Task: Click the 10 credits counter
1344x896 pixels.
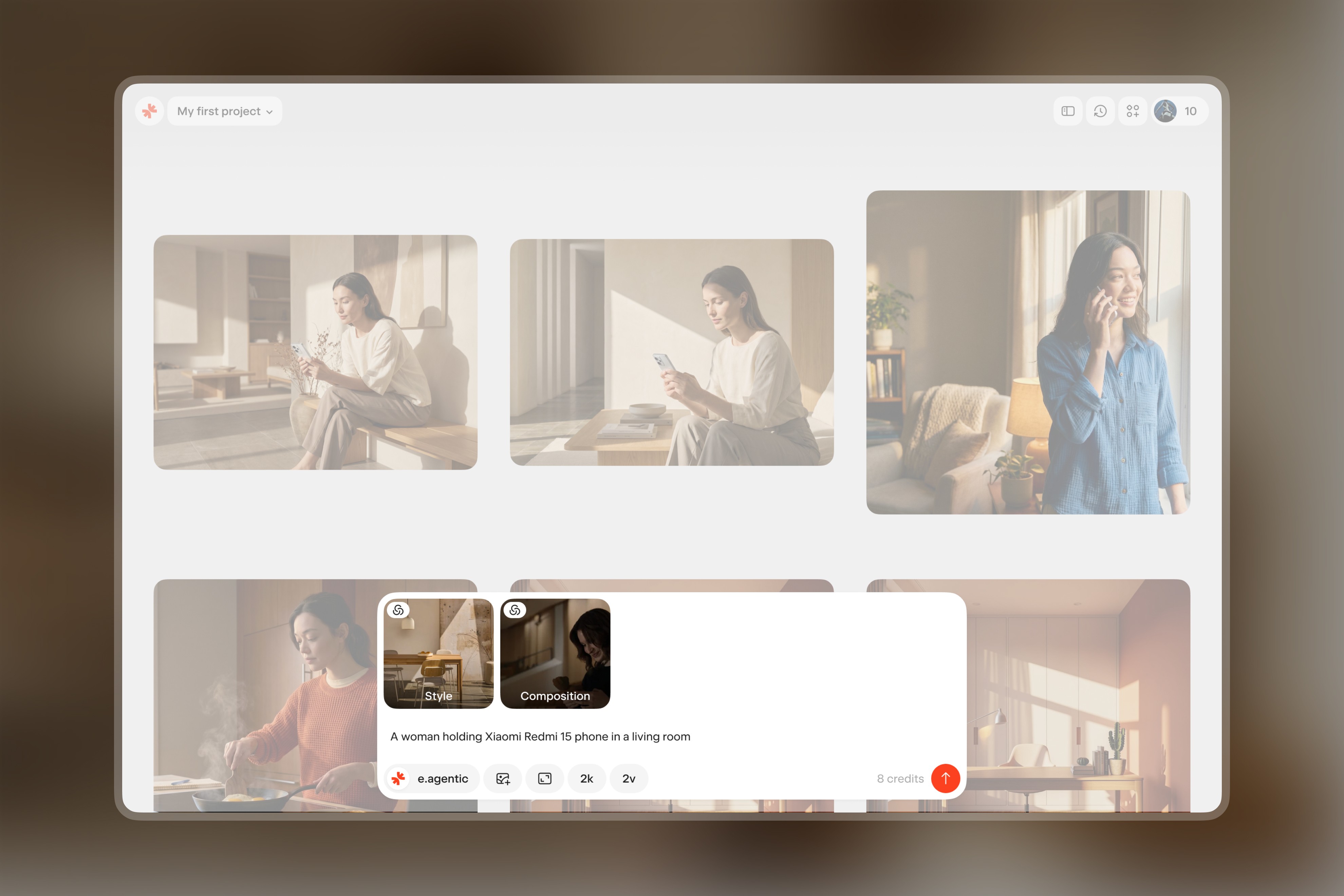Action: tap(1190, 111)
